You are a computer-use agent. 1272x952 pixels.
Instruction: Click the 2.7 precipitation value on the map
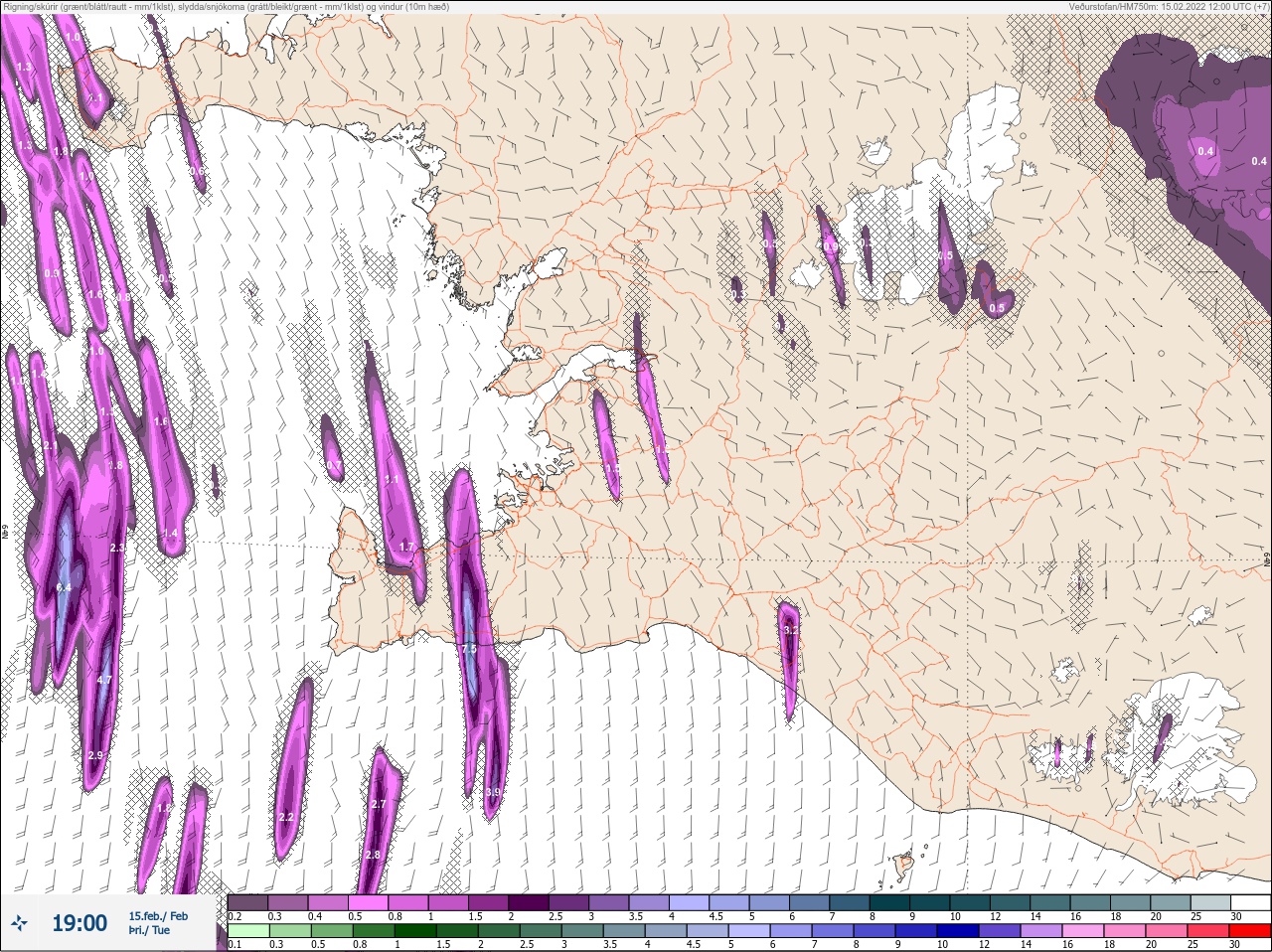pos(378,804)
